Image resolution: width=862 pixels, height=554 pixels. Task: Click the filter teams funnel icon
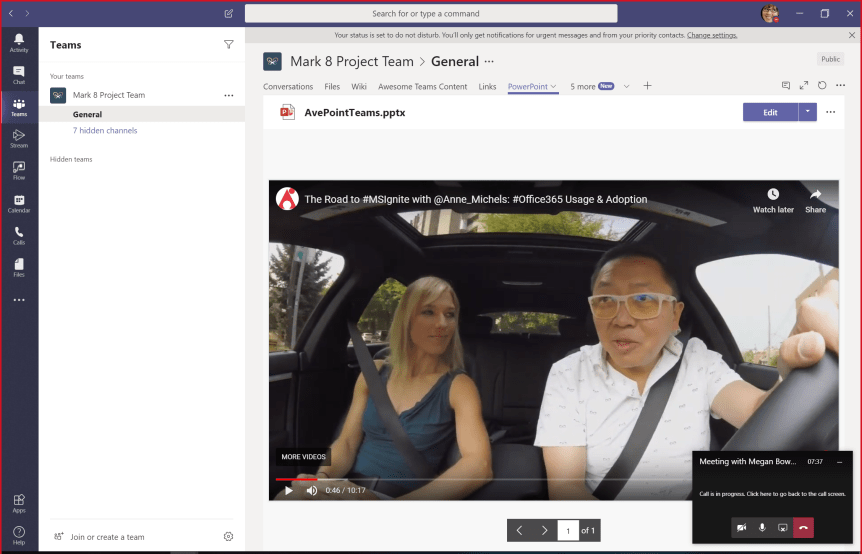coord(229,45)
